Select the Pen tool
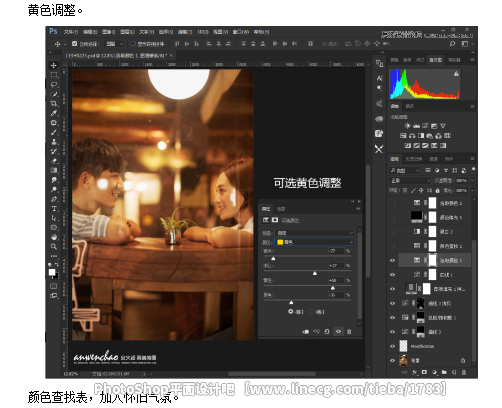Screen dimensions: 502x408 pyautogui.click(x=53, y=199)
